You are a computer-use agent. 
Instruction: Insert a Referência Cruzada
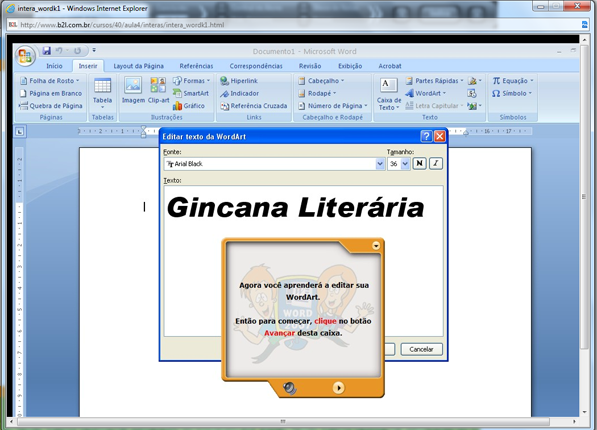tap(254, 106)
